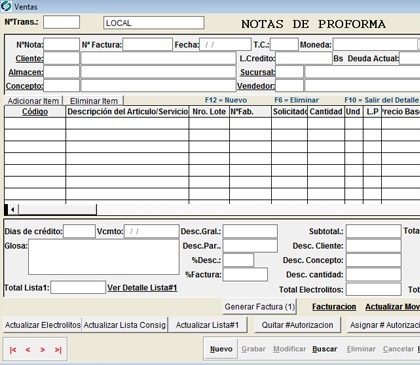Image resolution: width=420 pixels, height=365 pixels.
Task: Click the Vendedor code input field
Action: [x=290, y=86]
